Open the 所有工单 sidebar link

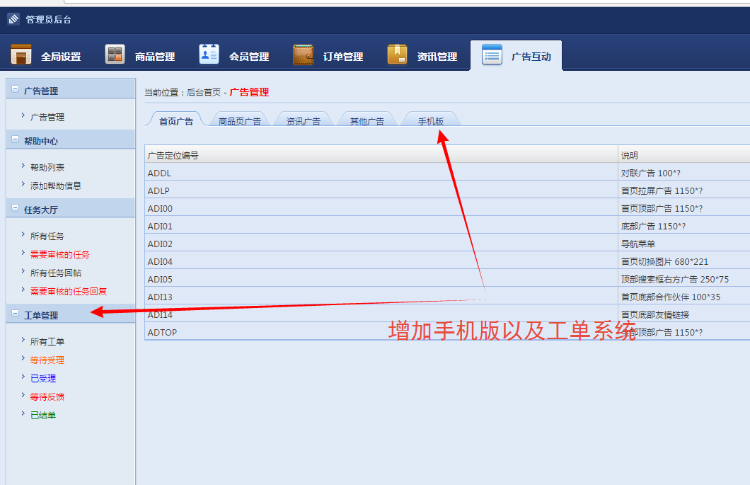tap(47, 342)
